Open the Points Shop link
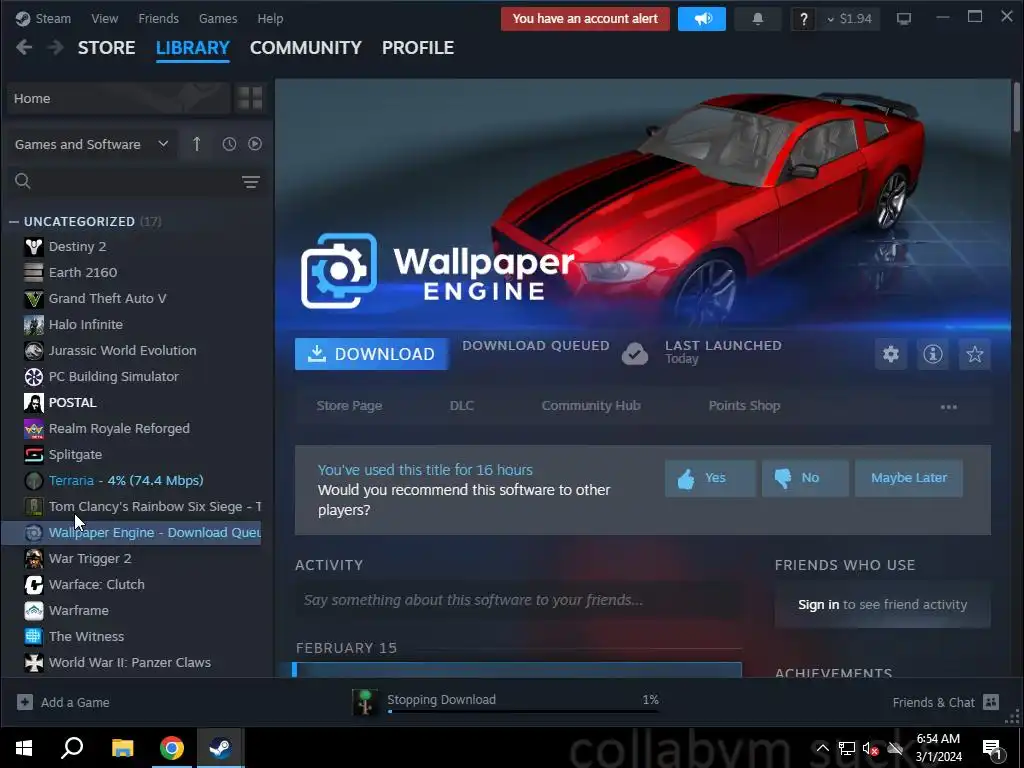 pyautogui.click(x=744, y=406)
